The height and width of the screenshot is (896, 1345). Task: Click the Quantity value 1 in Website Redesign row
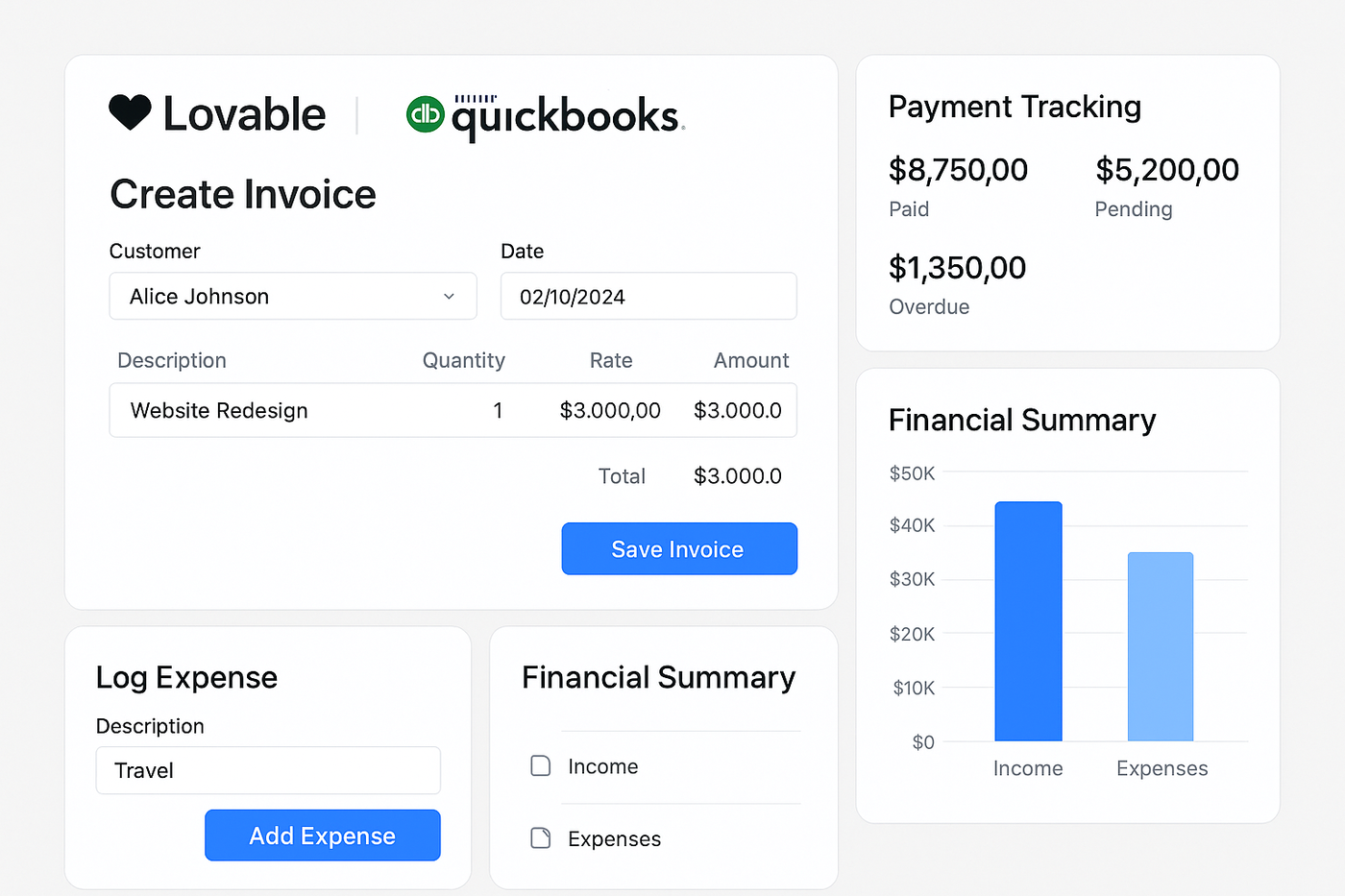498,411
